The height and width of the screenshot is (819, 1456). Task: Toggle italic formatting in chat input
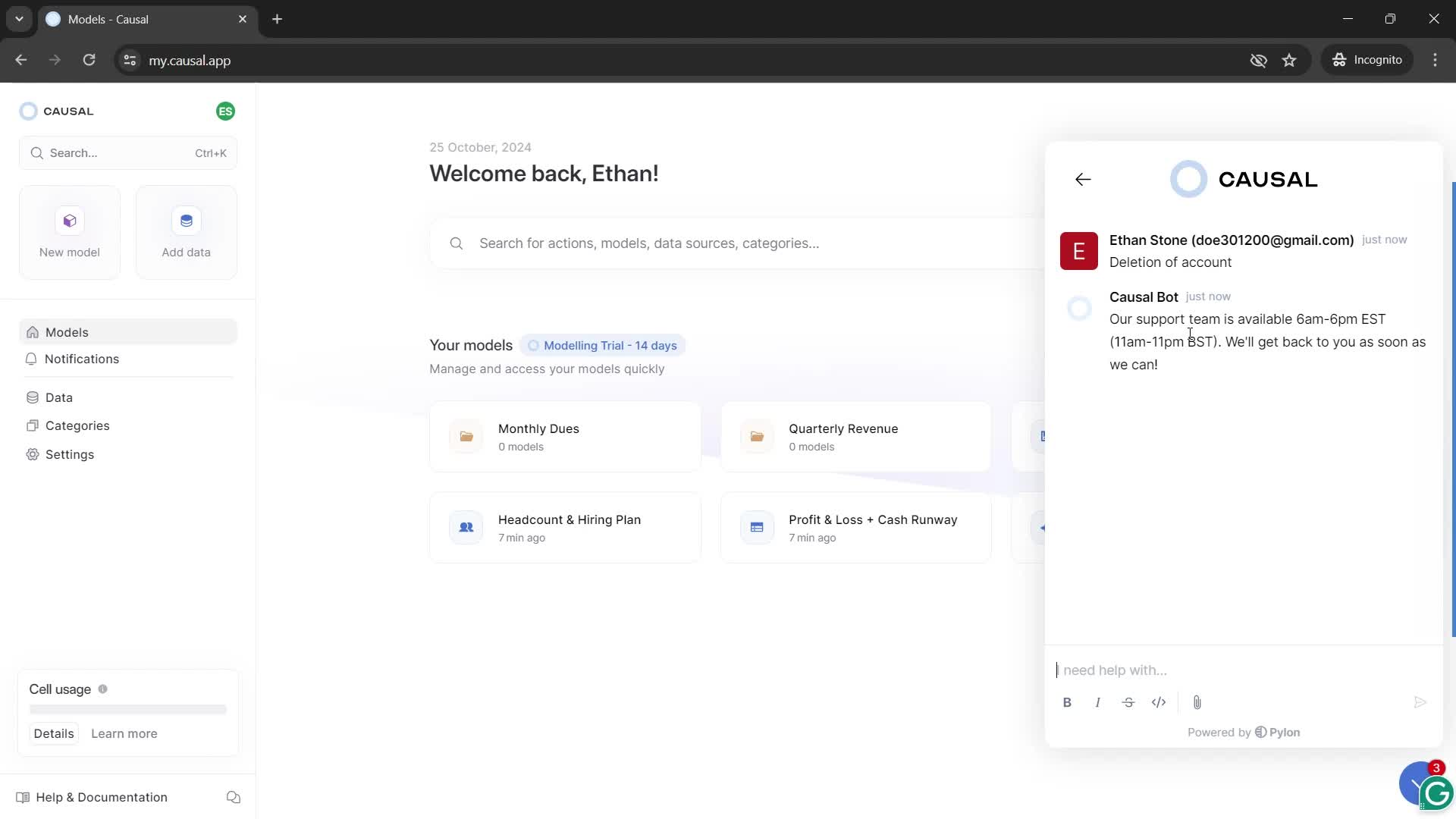pyautogui.click(x=1097, y=702)
